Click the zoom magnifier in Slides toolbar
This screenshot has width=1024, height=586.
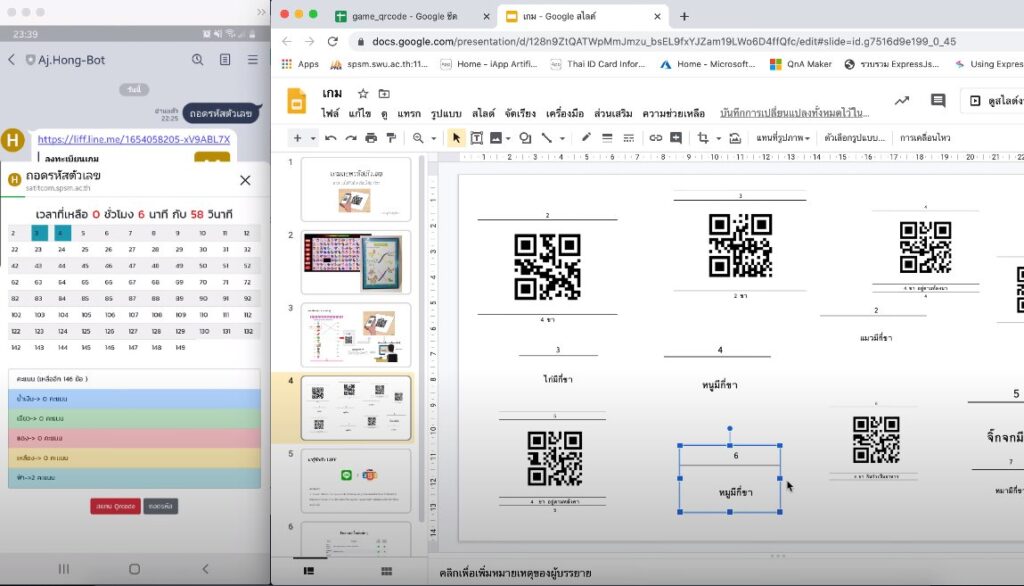tap(418, 138)
